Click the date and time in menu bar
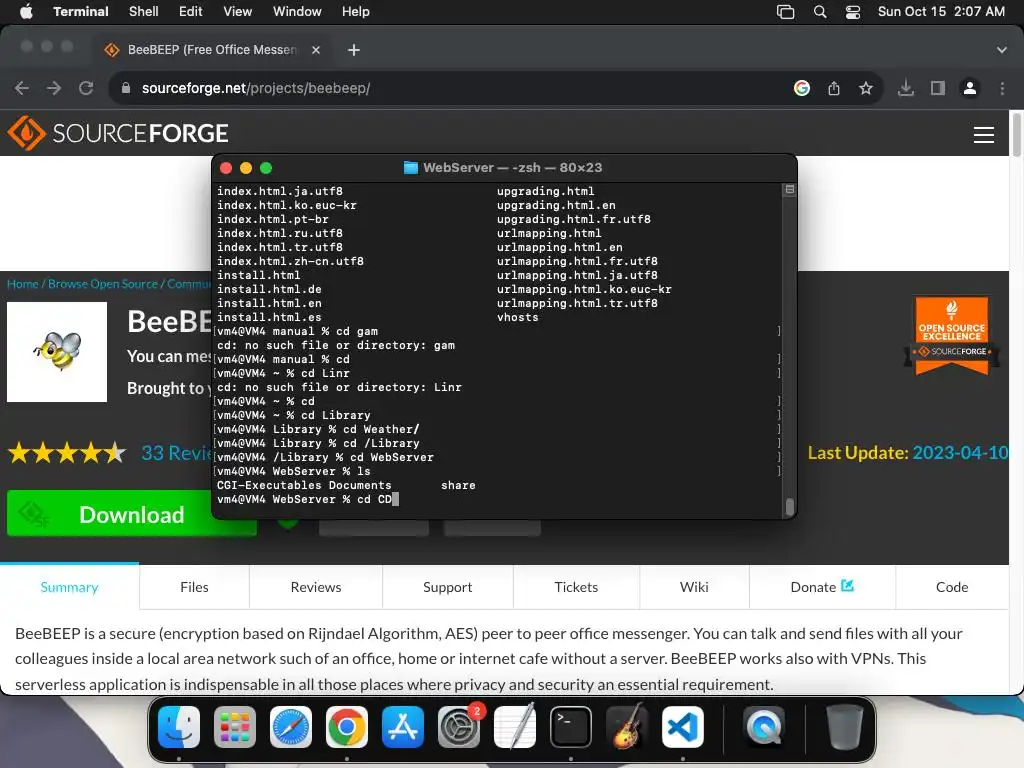This screenshot has width=1024, height=768. click(941, 12)
